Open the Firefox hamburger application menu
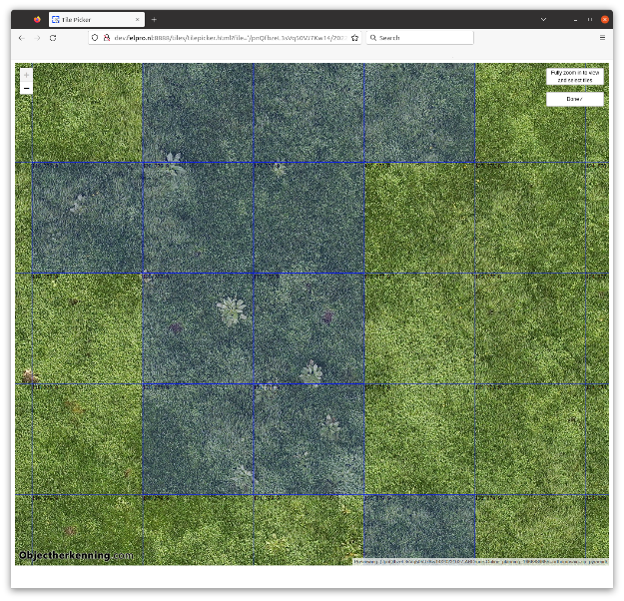 pyautogui.click(x=602, y=37)
